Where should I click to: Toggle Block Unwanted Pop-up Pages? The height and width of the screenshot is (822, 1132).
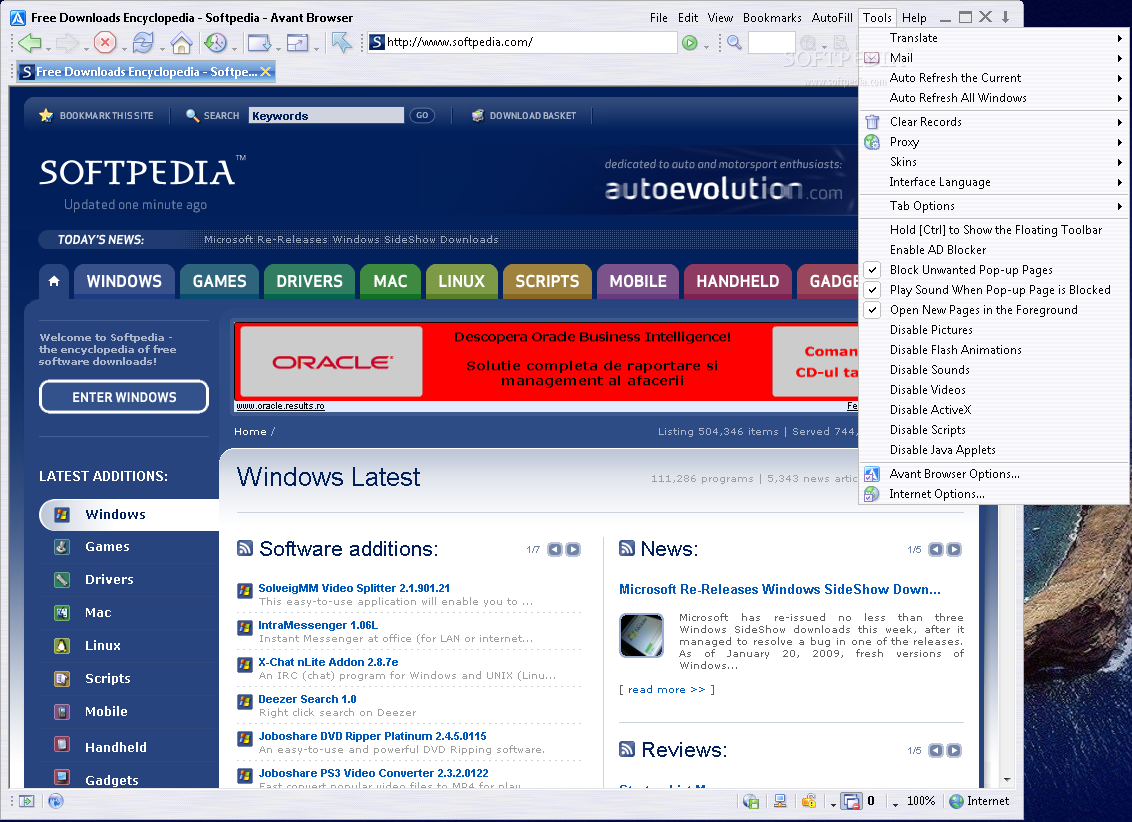993,270
